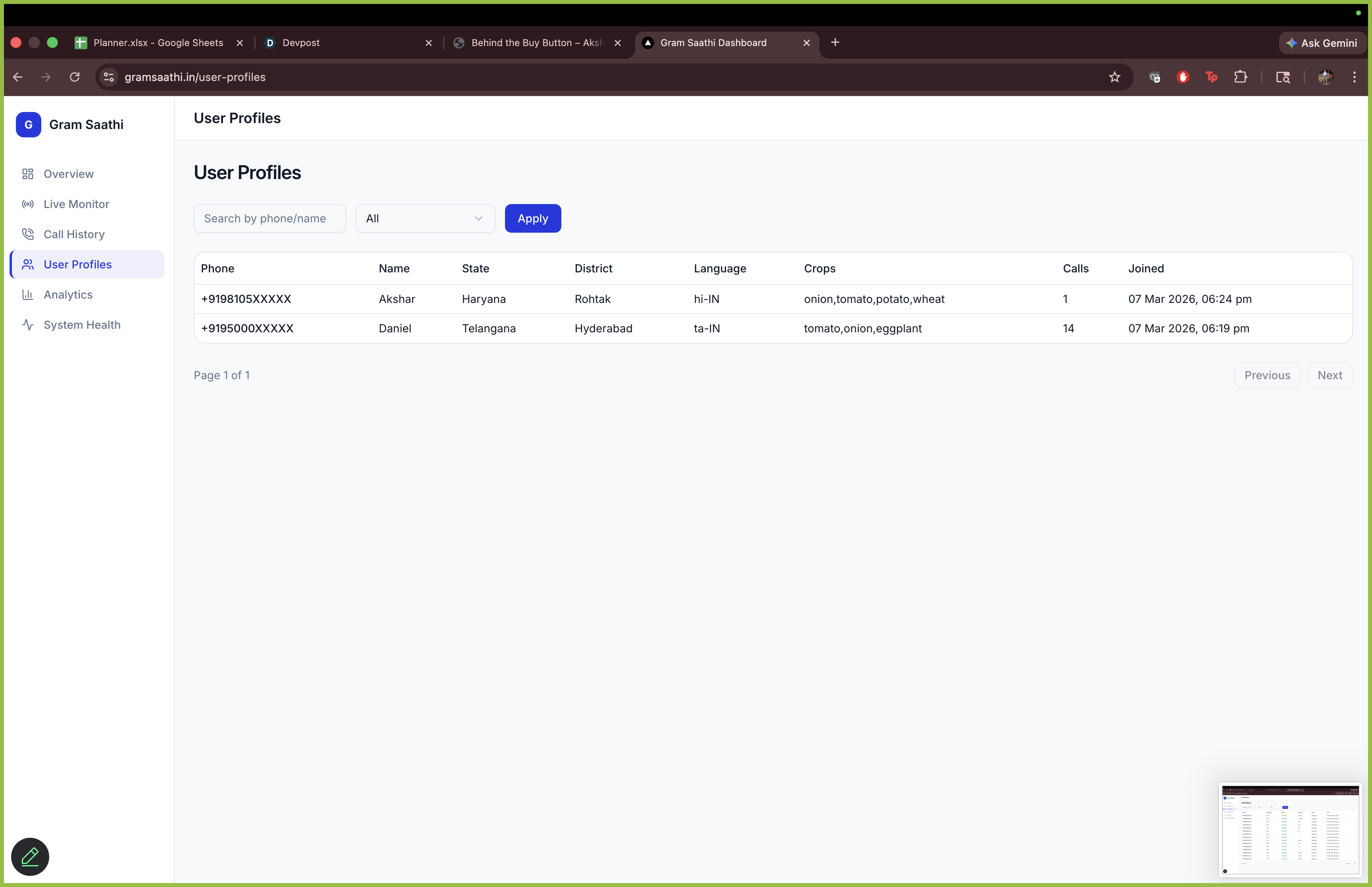Click the Gram Saathi G logo
Image resolution: width=1372 pixels, height=887 pixels.
pos(28,124)
